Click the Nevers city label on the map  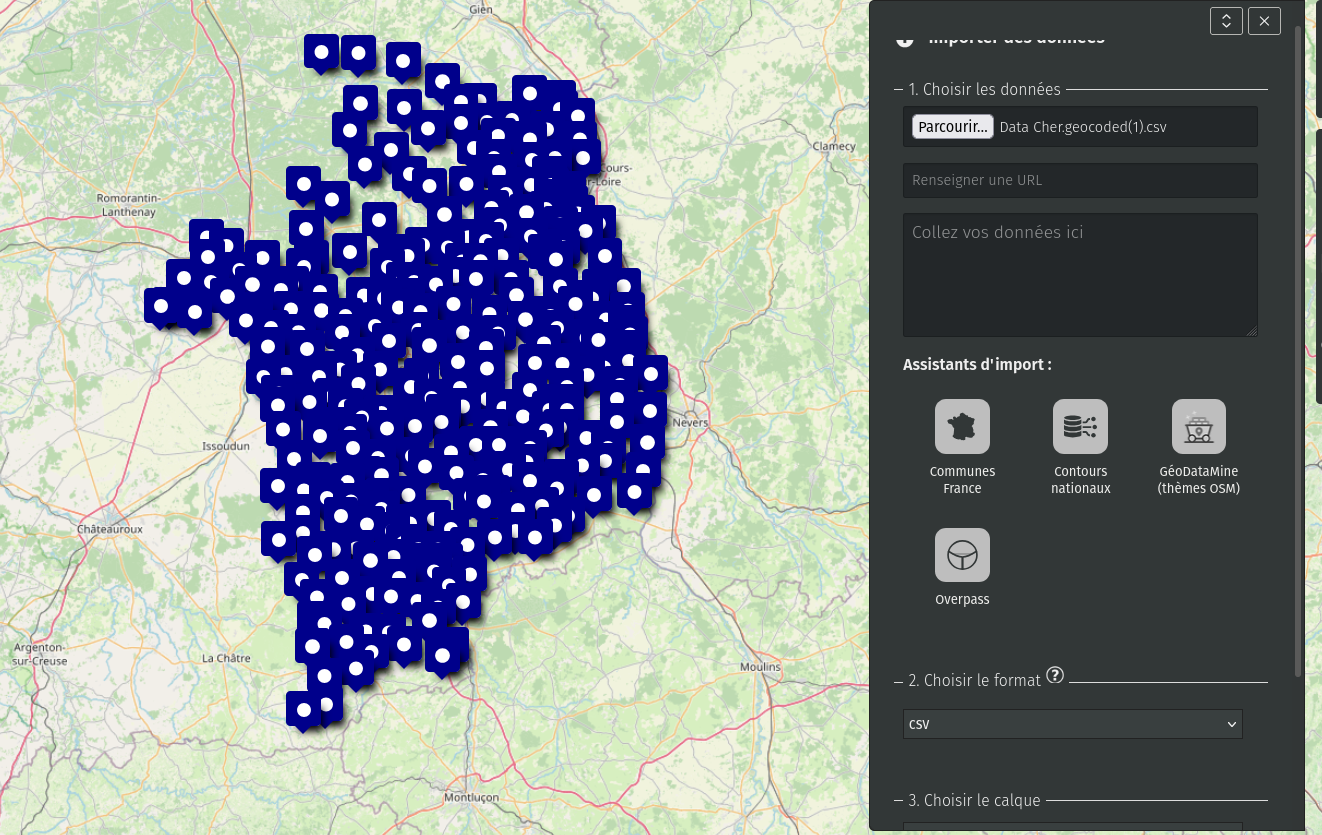coord(690,423)
